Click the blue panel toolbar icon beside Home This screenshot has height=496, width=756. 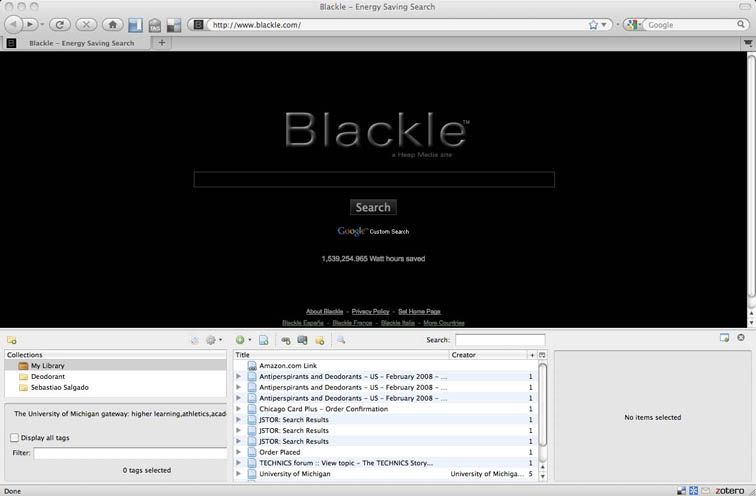pyautogui.click(x=135, y=25)
